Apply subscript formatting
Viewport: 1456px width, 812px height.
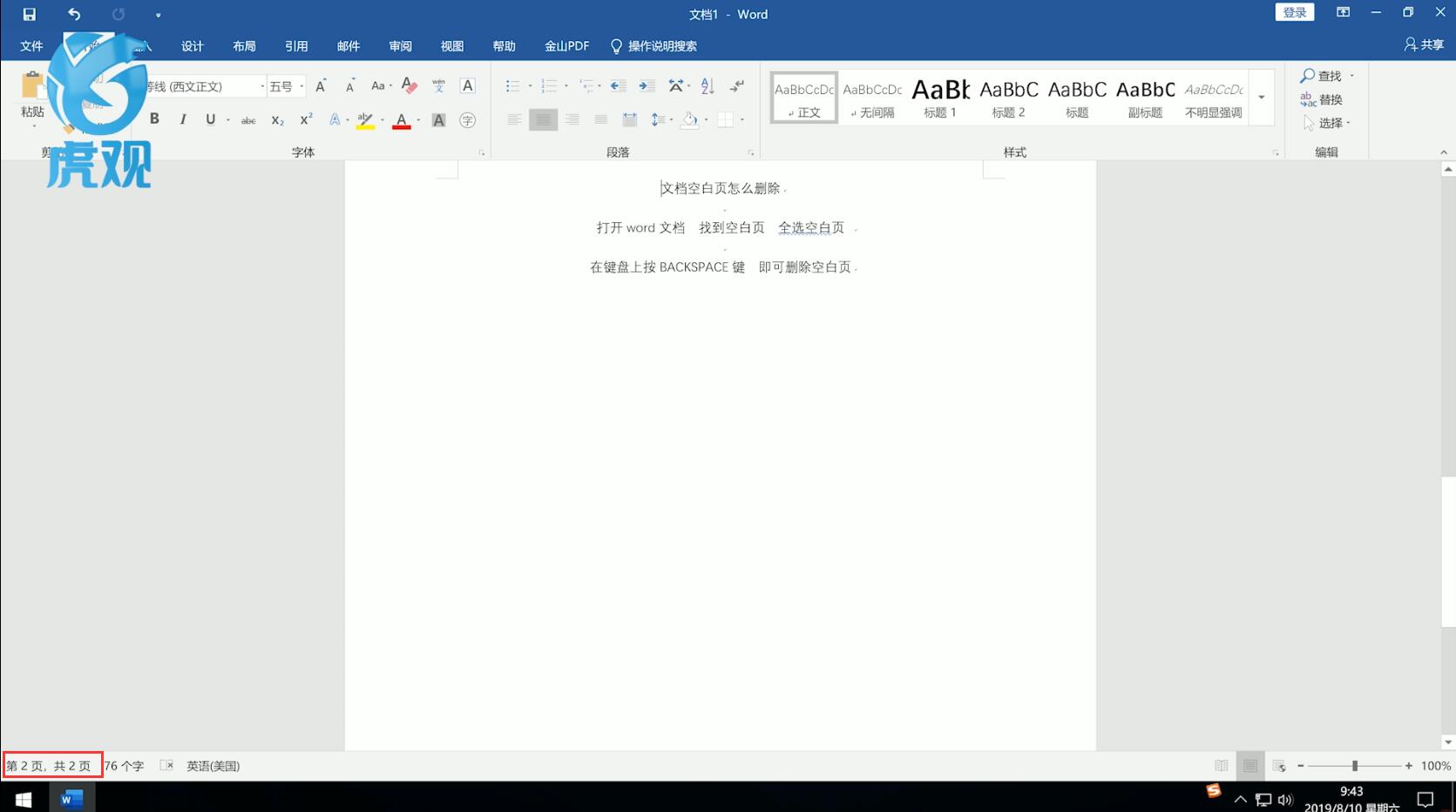pyautogui.click(x=277, y=120)
